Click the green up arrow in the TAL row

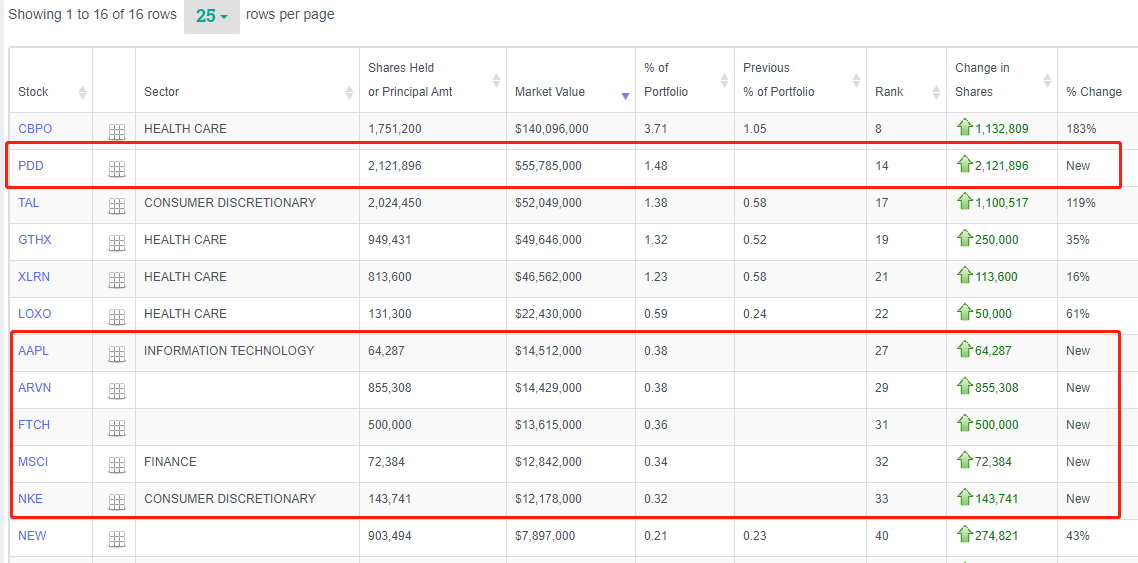coord(965,202)
